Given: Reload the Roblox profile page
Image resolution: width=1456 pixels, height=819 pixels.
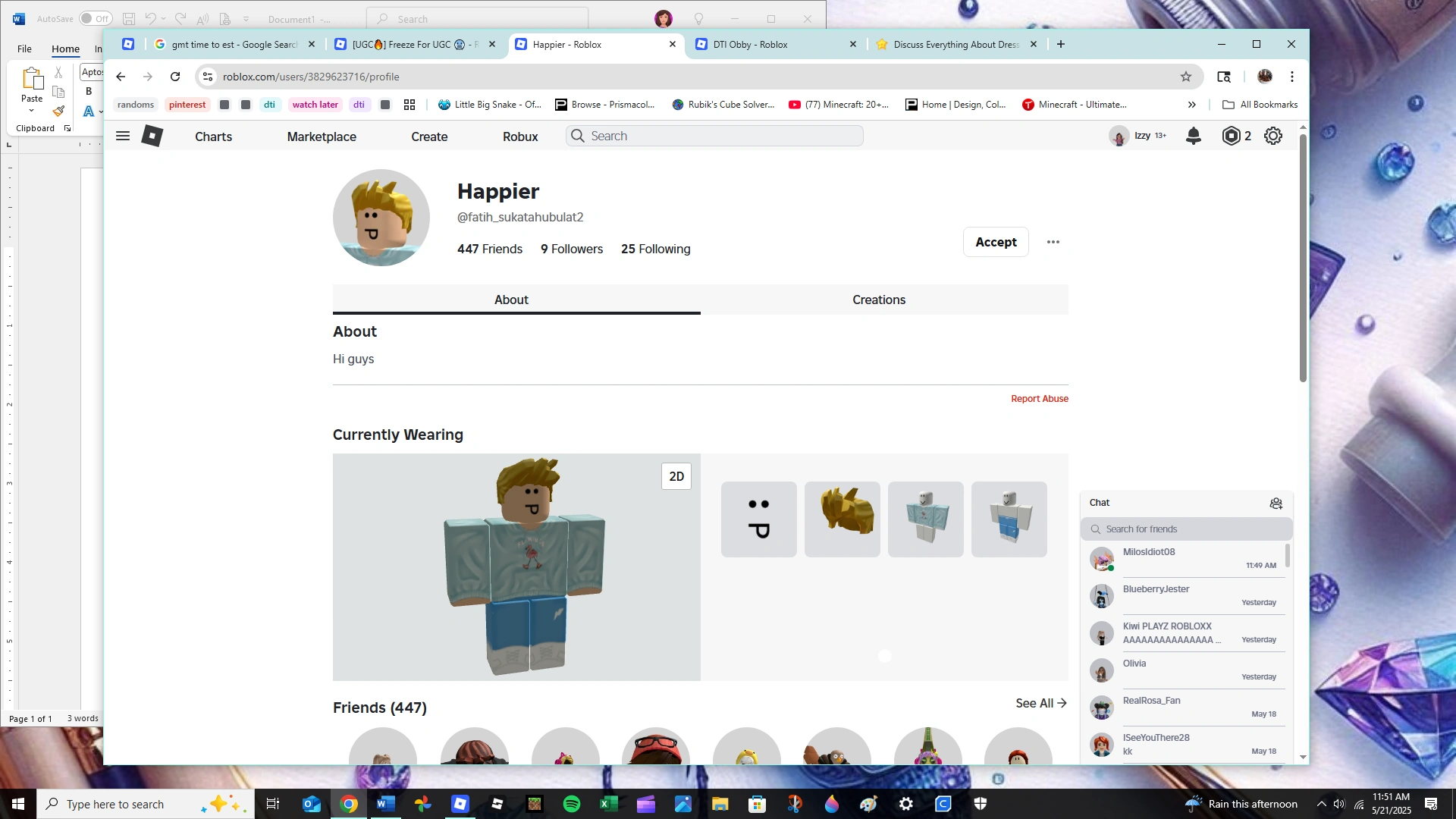Looking at the screenshot, I should pyautogui.click(x=175, y=77).
